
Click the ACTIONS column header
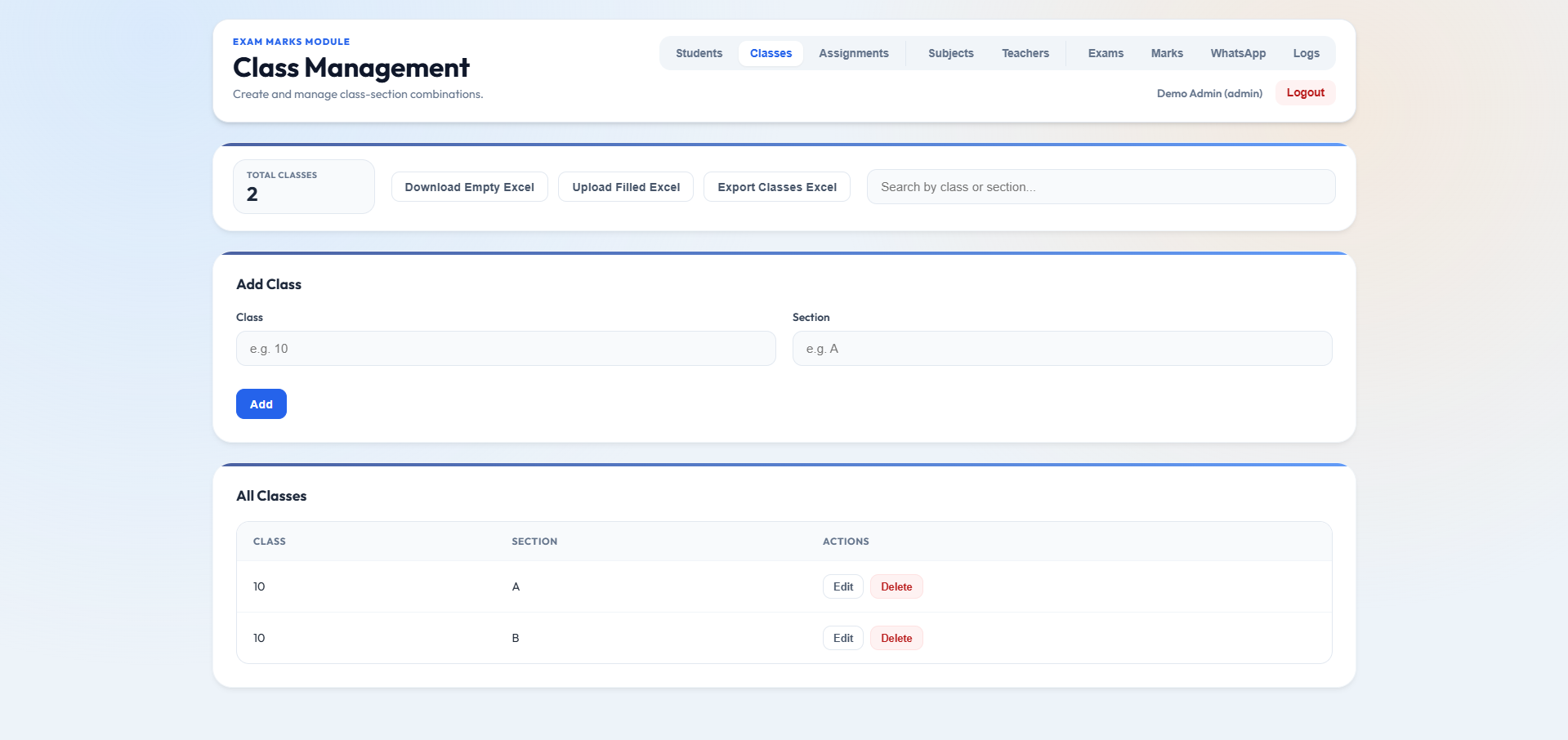point(846,542)
